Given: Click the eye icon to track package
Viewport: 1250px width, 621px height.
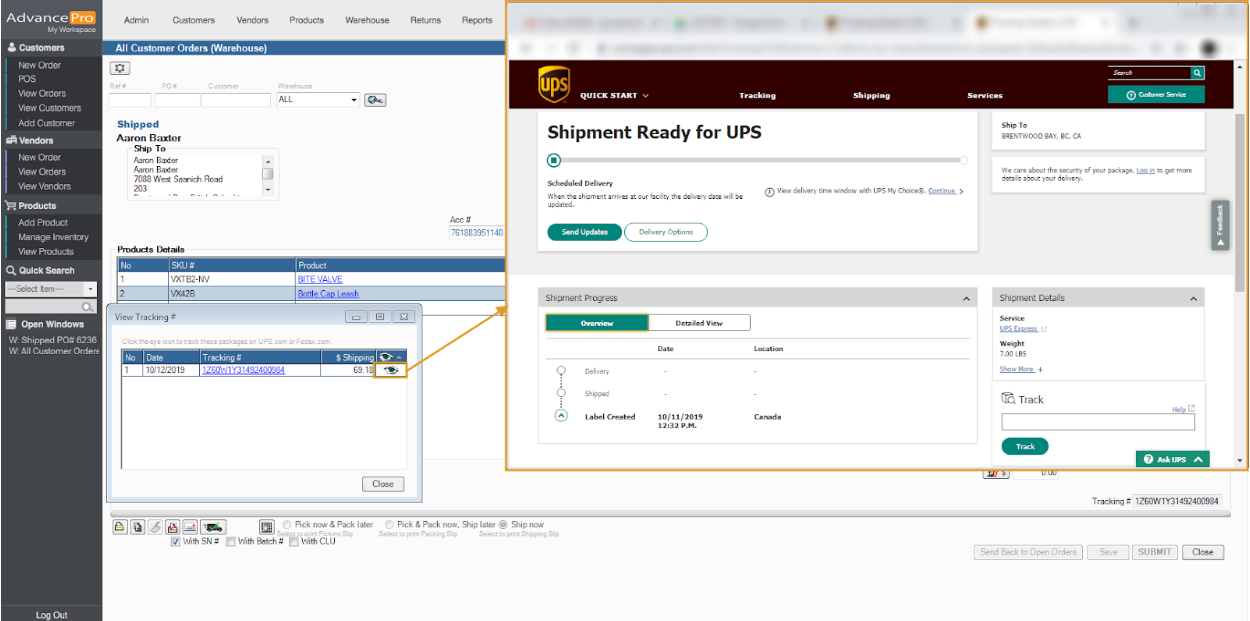Looking at the screenshot, I should 390,370.
